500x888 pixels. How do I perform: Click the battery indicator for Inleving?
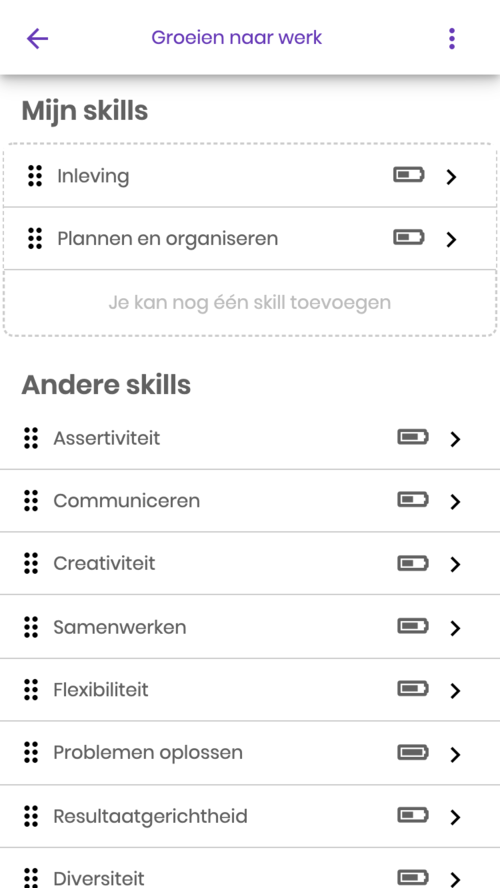pyautogui.click(x=409, y=175)
